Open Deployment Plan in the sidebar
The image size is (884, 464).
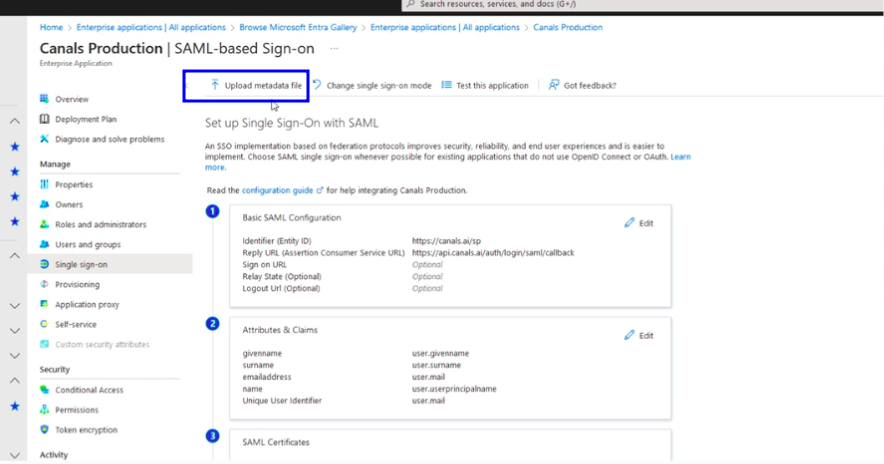[x=86, y=119]
